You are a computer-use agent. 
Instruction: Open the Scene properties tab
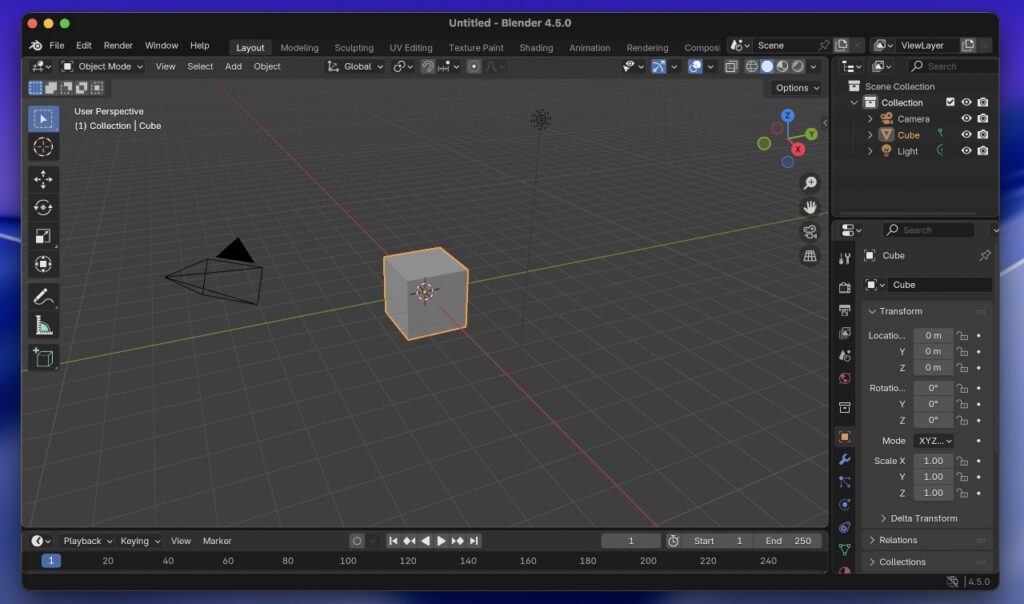click(844, 356)
